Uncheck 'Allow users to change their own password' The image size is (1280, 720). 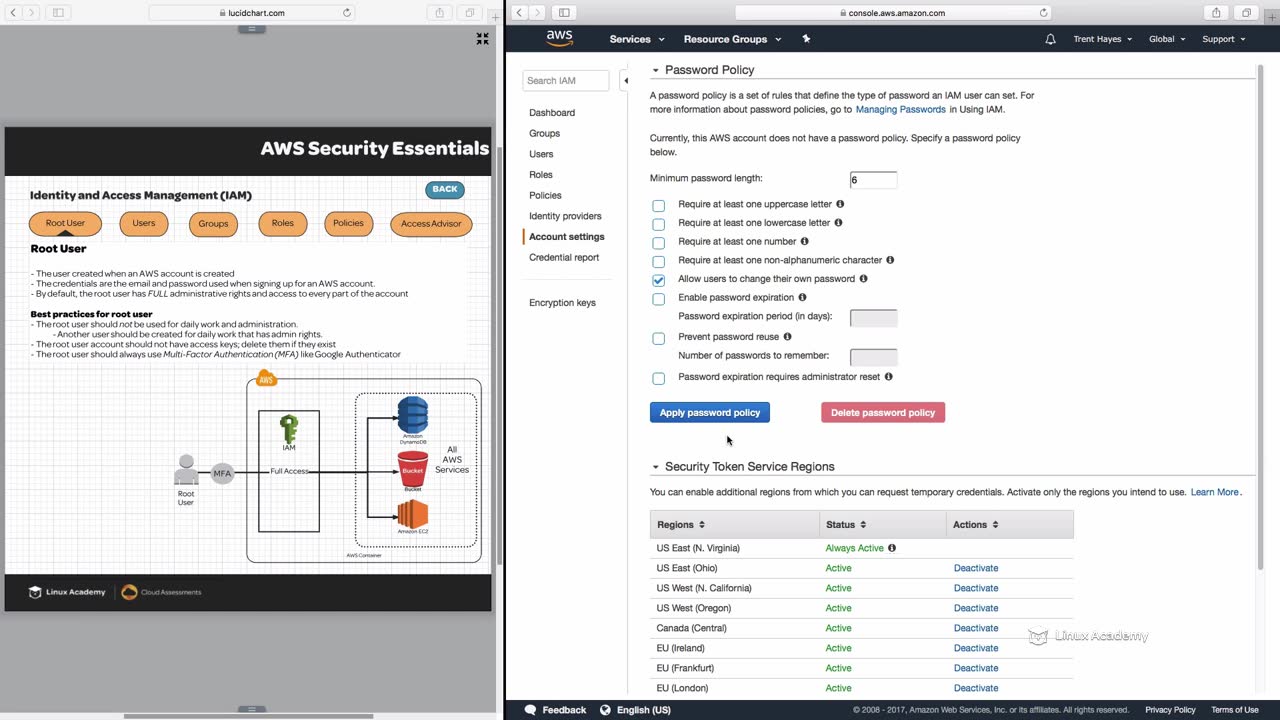click(x=658, y=280)
